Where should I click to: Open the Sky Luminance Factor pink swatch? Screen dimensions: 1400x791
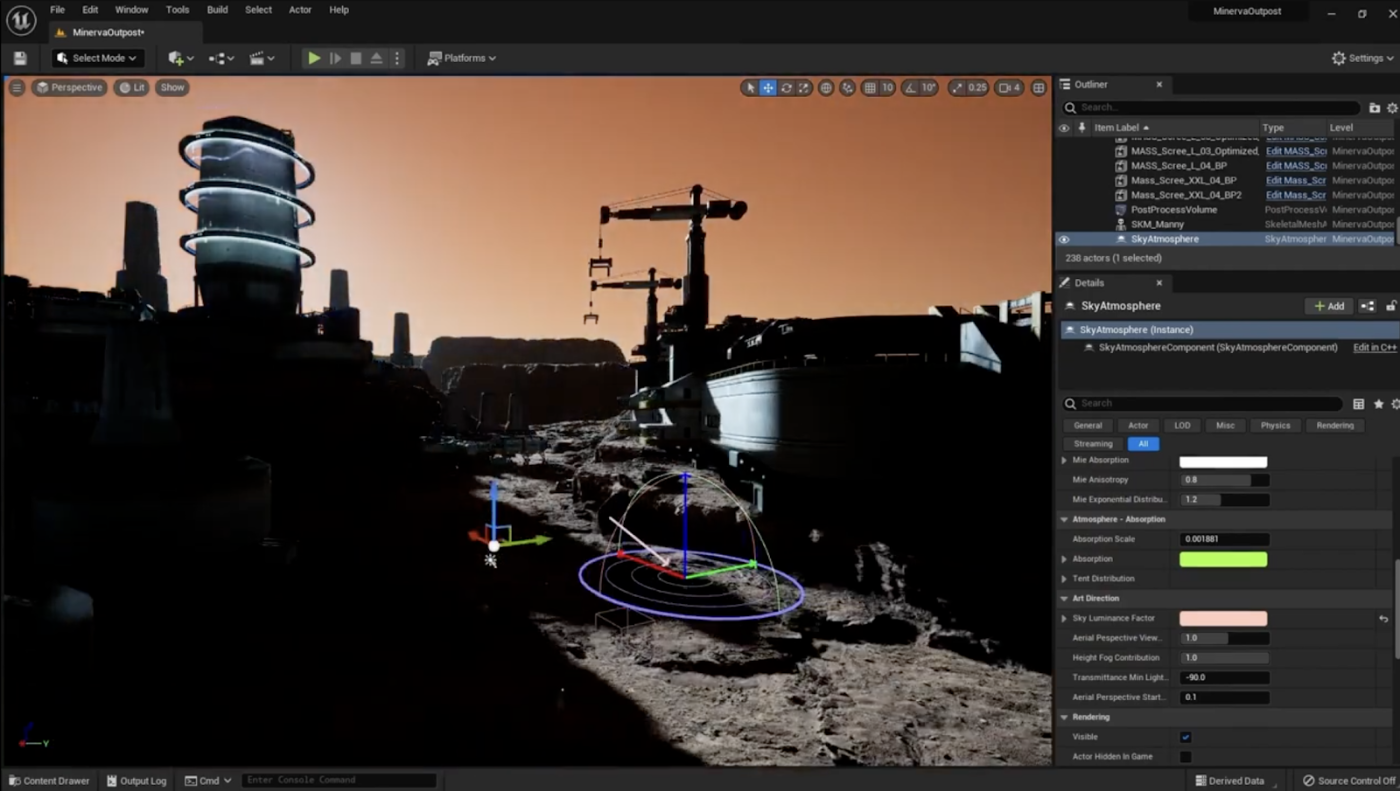(x=1223, y=619)
